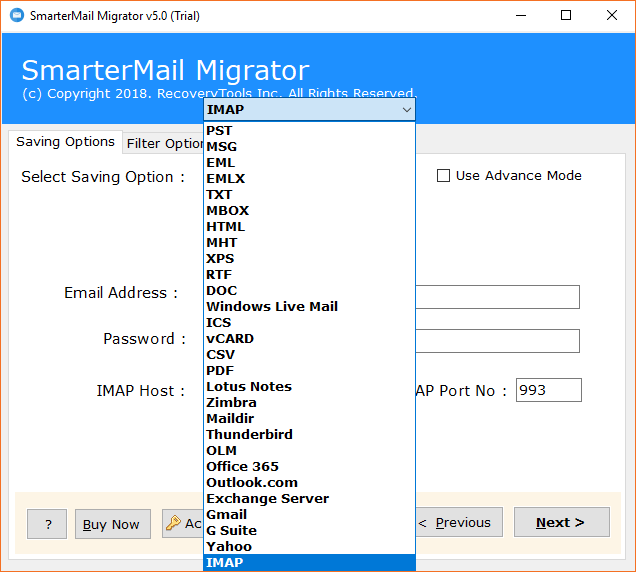Choose G Suite from the dropdown list

click(x=309, y=531)
